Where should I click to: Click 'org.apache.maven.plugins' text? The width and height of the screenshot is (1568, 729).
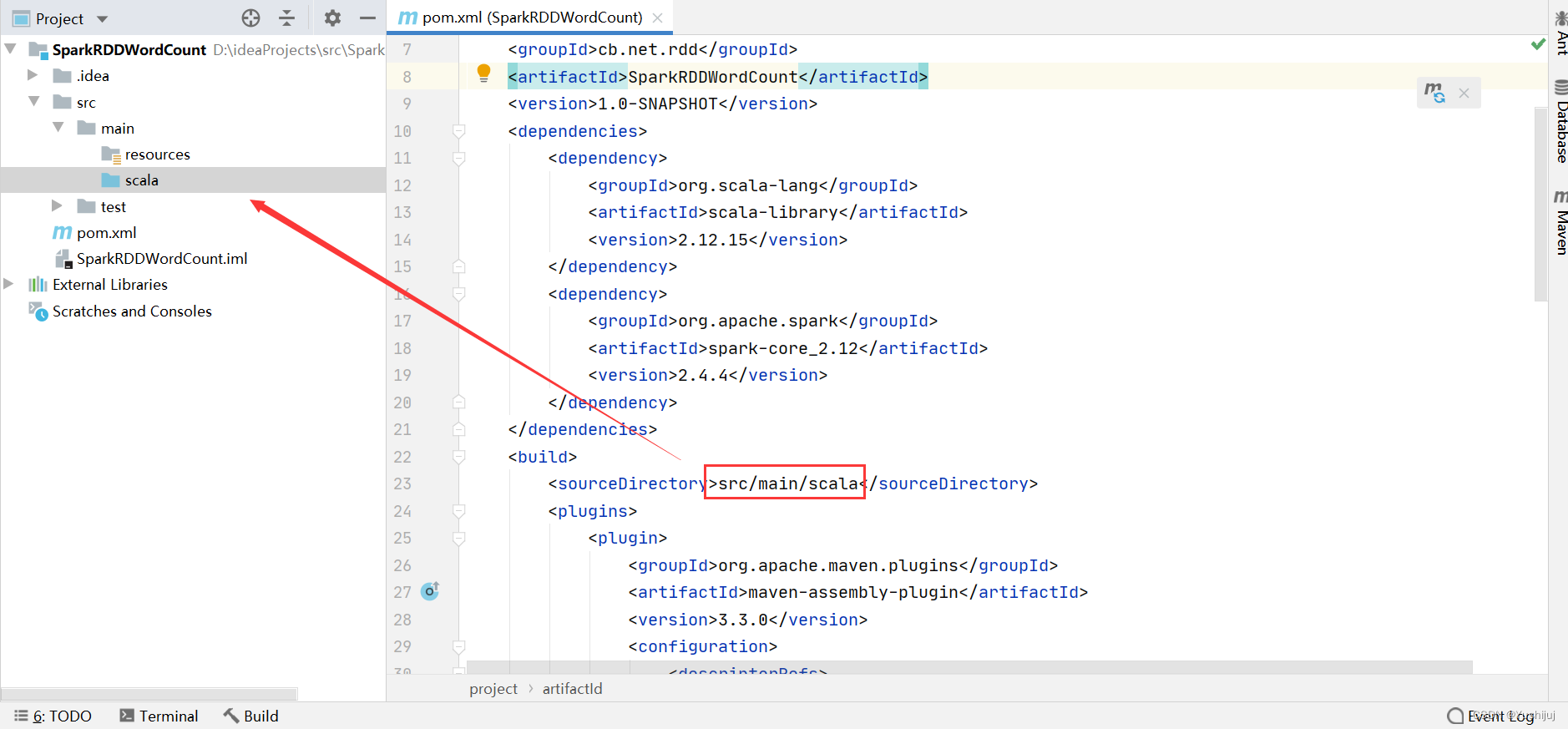838,565
